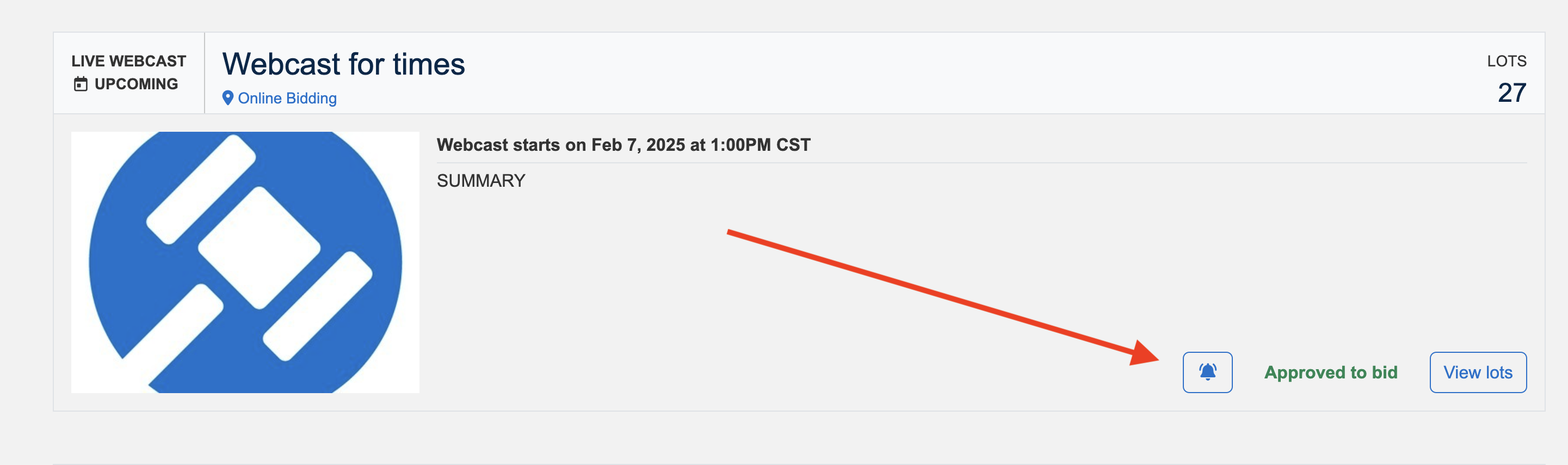Click the top-left white bar of gavel logo
Image resolution: width=1568 pixels, height=465 pixels.
(x=201, y=189)
